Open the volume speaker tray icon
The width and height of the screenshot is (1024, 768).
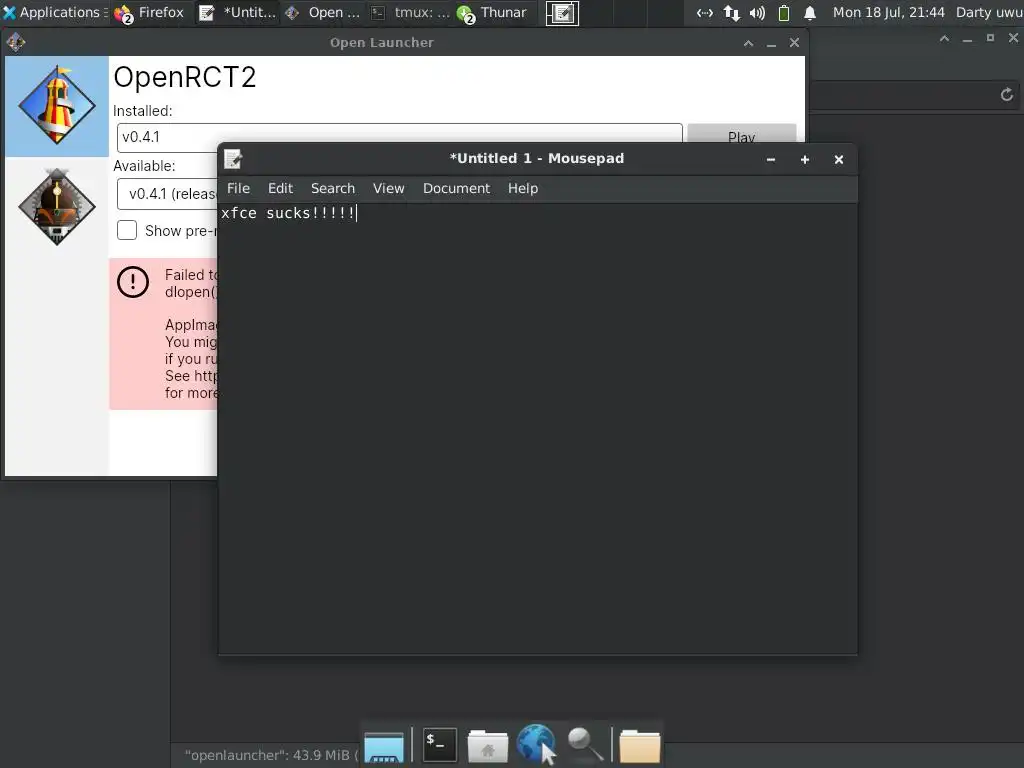(758, 12)
